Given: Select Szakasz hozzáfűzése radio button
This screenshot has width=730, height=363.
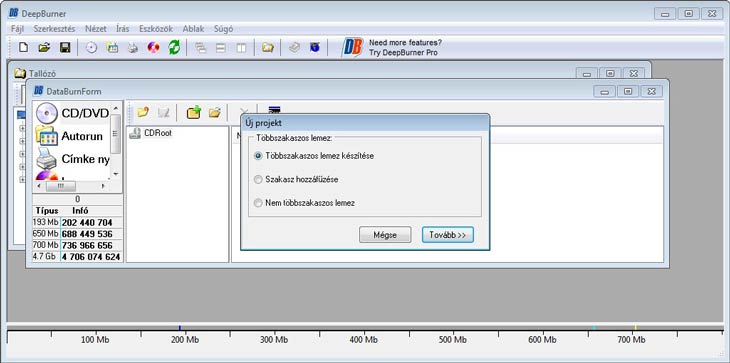Looking at the screenshot, I should pyautogui.click(x=258, y=179).
